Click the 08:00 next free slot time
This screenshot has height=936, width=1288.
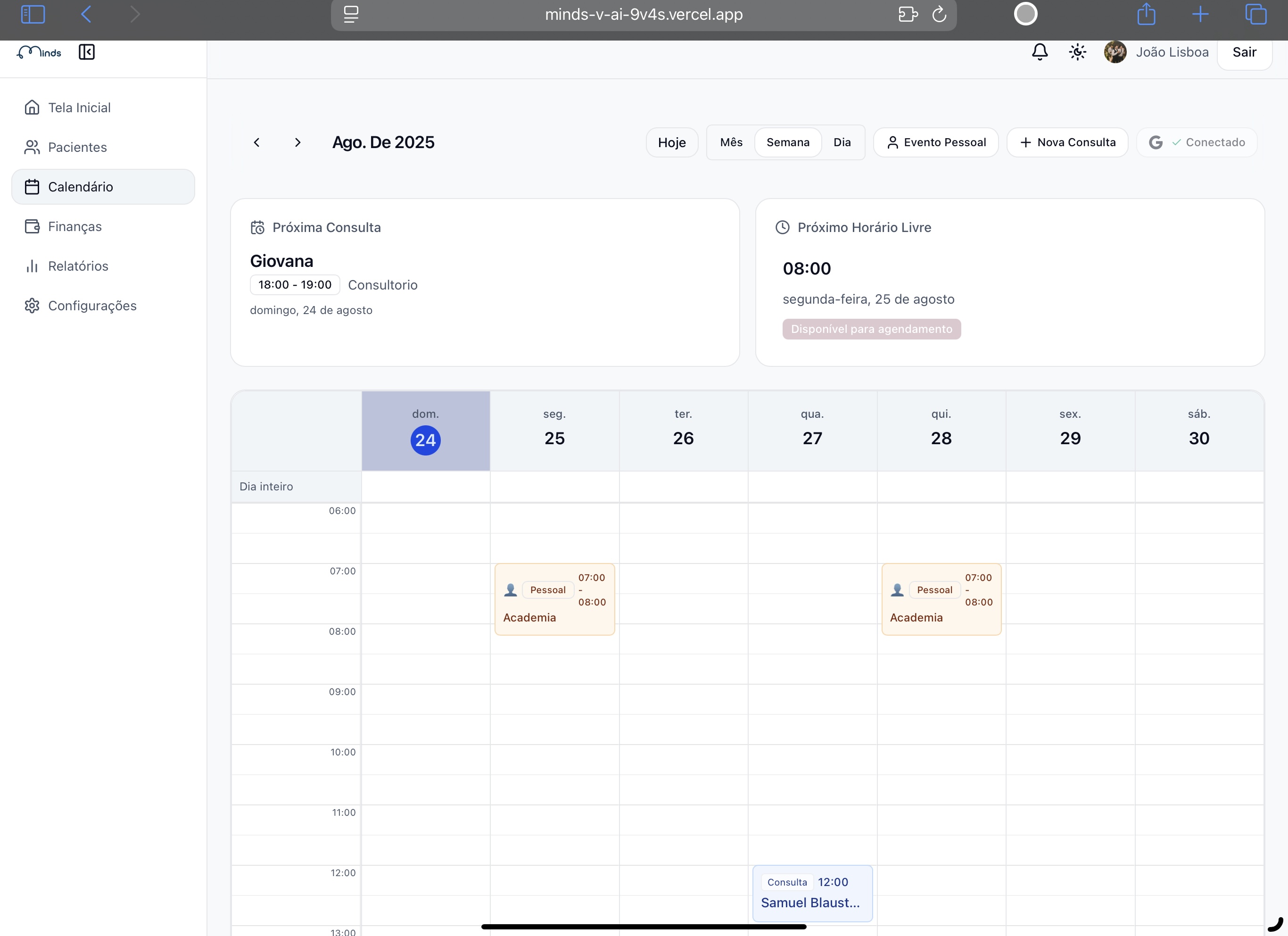[807, 269]
